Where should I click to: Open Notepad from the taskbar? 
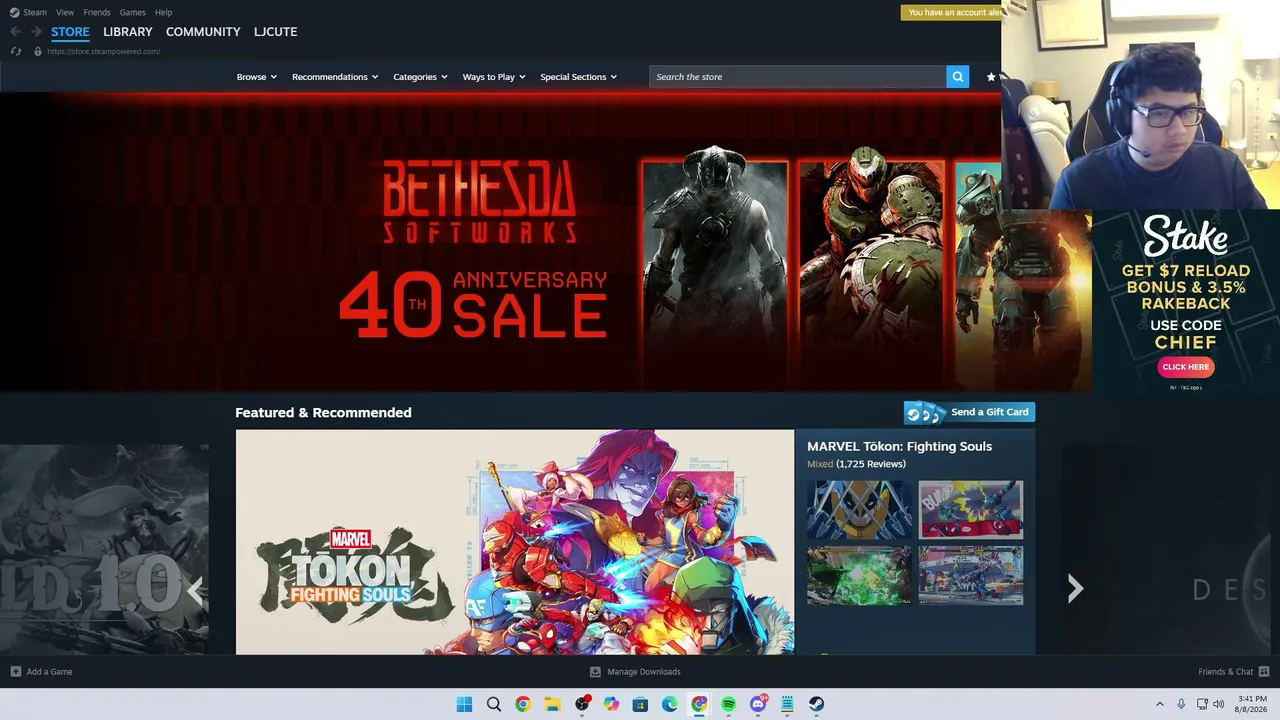pos(787,704)
